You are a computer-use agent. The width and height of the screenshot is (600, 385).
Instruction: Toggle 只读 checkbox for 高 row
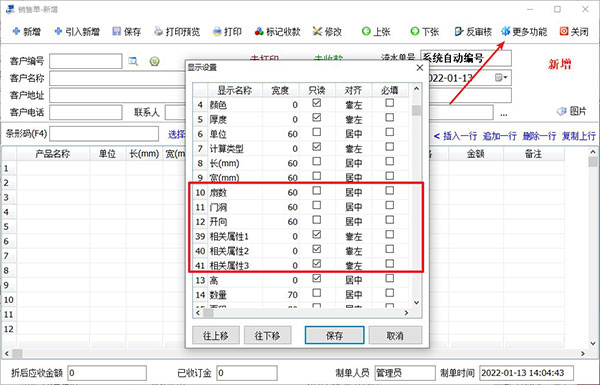(316, 278)
